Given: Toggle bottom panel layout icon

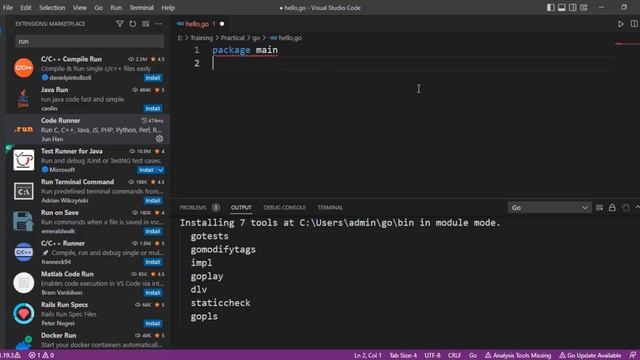Looking at the screenshot, I should click(x=562, y=7).
